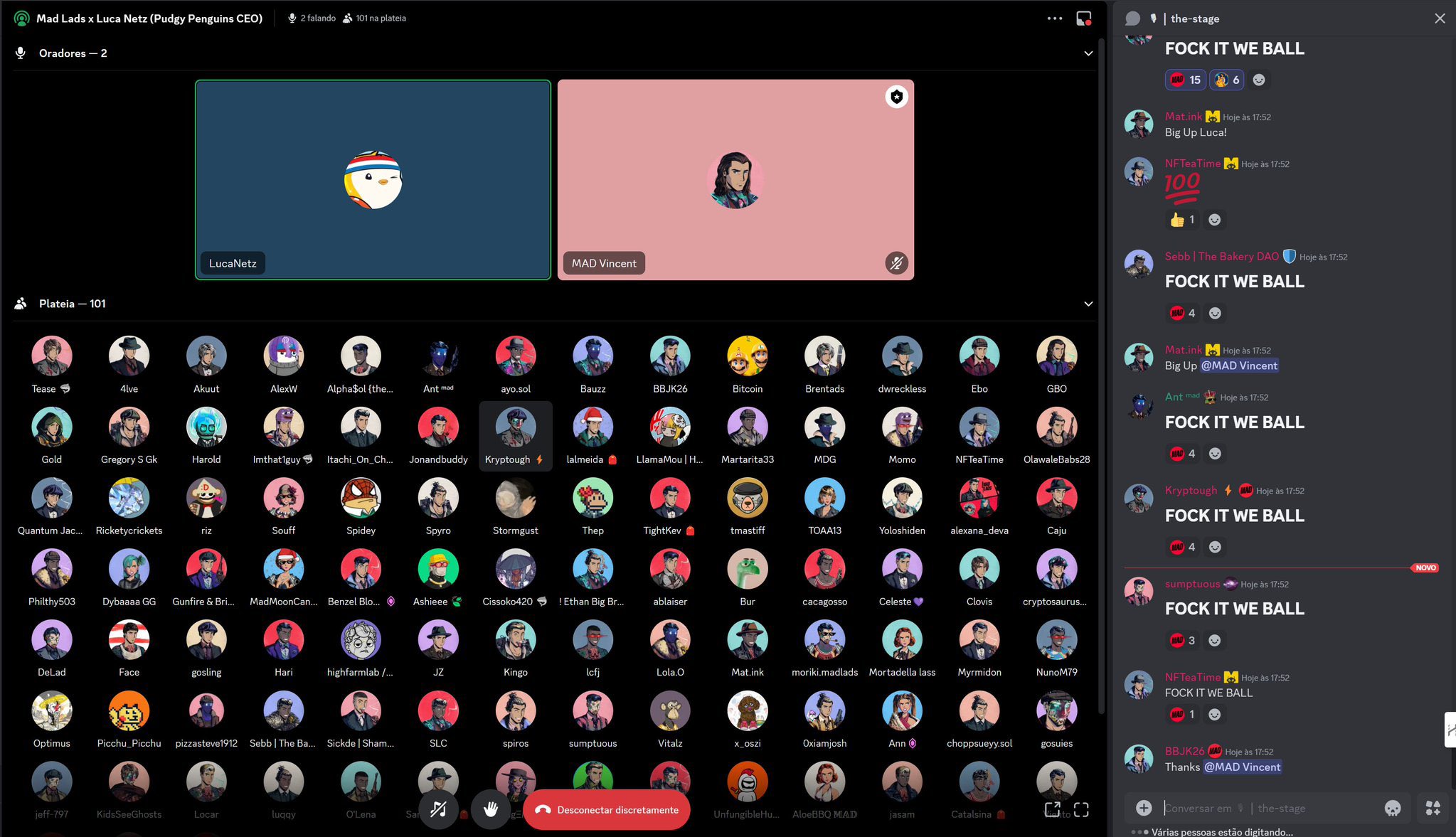Click the @MAD Vincent mention in Mat.ink's message
The height and width of the screenshot is (837, 1456).
[x=1239, y=366]
